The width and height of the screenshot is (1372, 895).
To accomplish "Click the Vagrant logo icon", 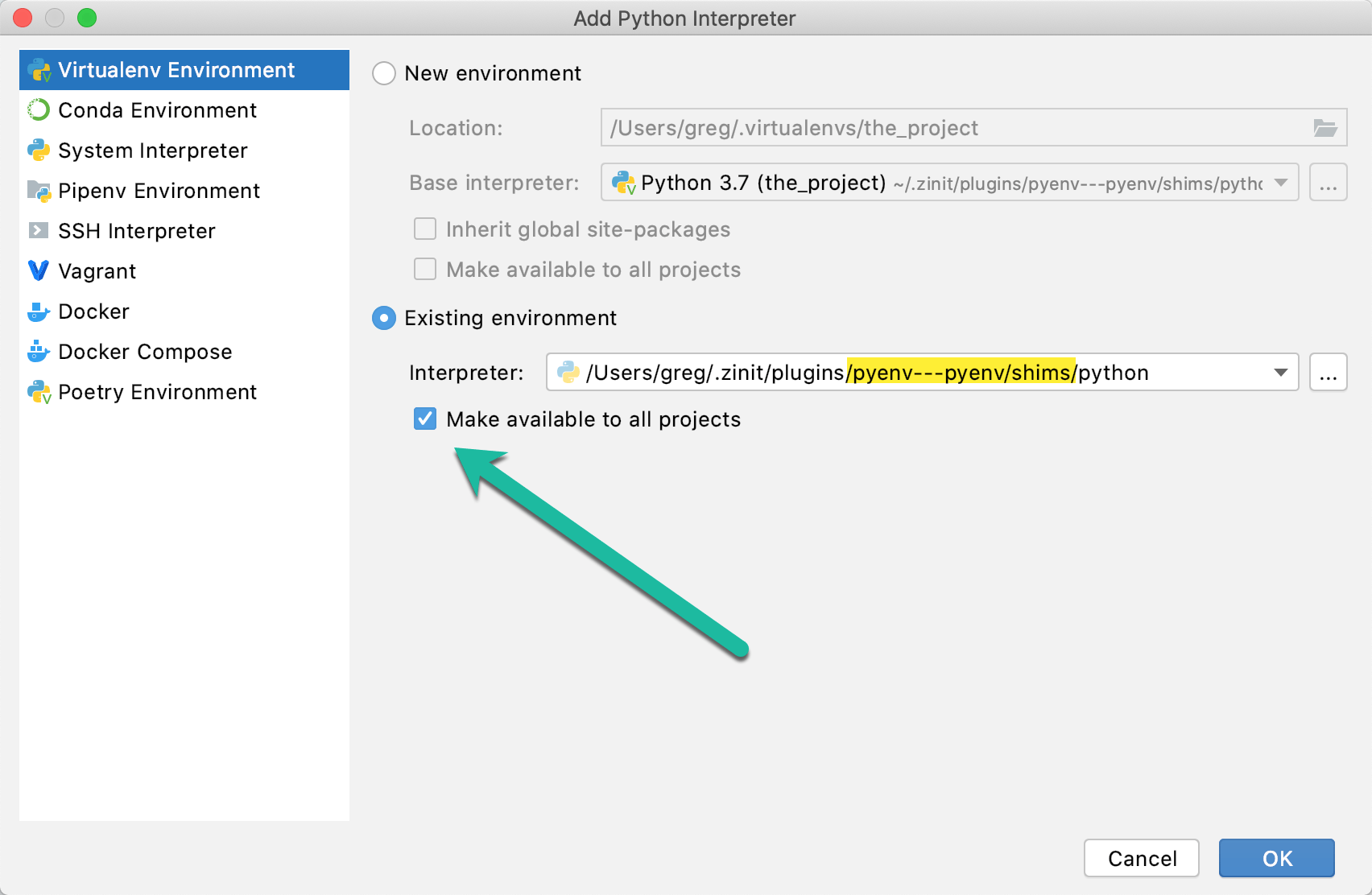I will click(39, 271).
